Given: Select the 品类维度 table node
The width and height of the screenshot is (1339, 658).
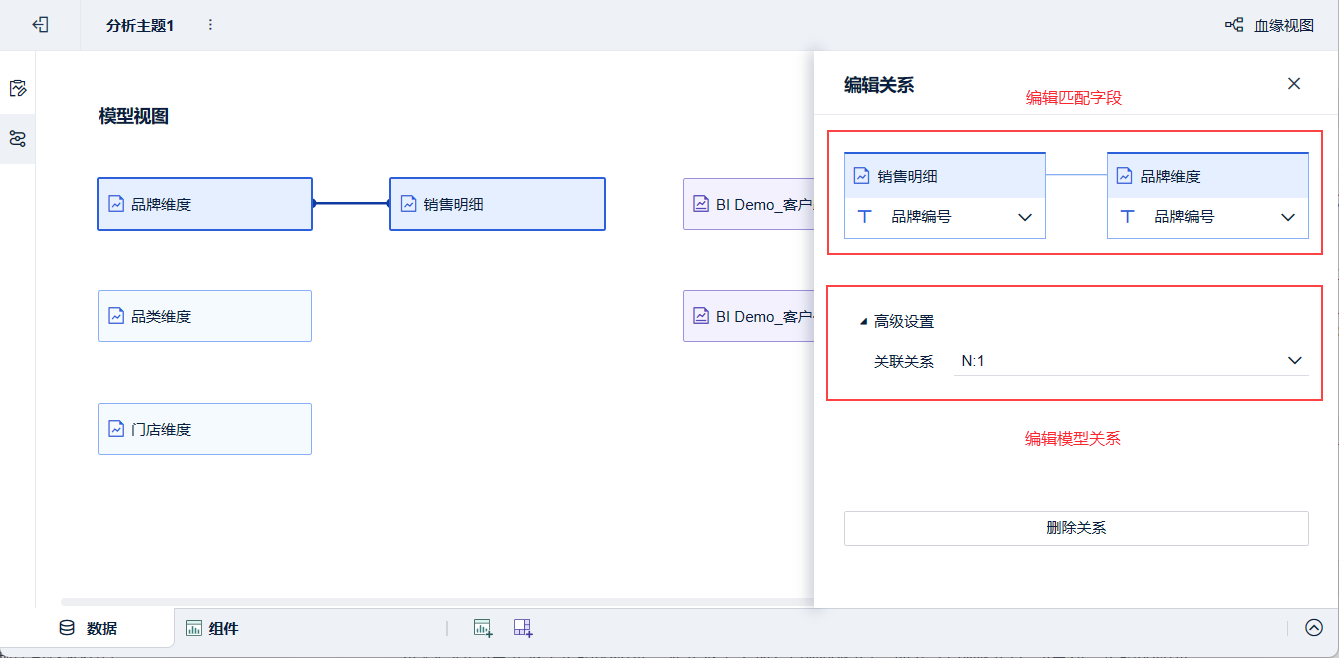Looking at the screenshot, I should pyautogui.click(x=205, y=316).
